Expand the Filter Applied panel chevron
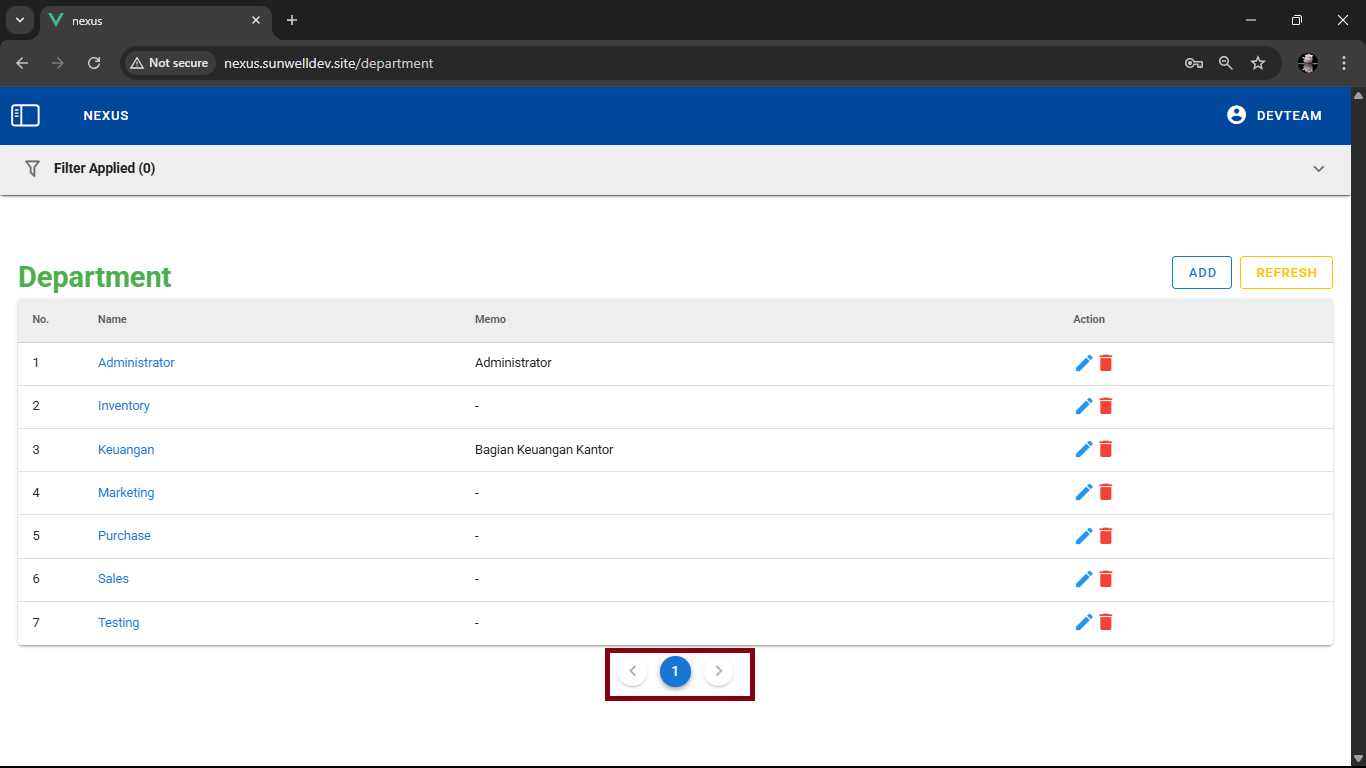Image resolution: width=1366 pixels, height=768 pixels. 1318,169
